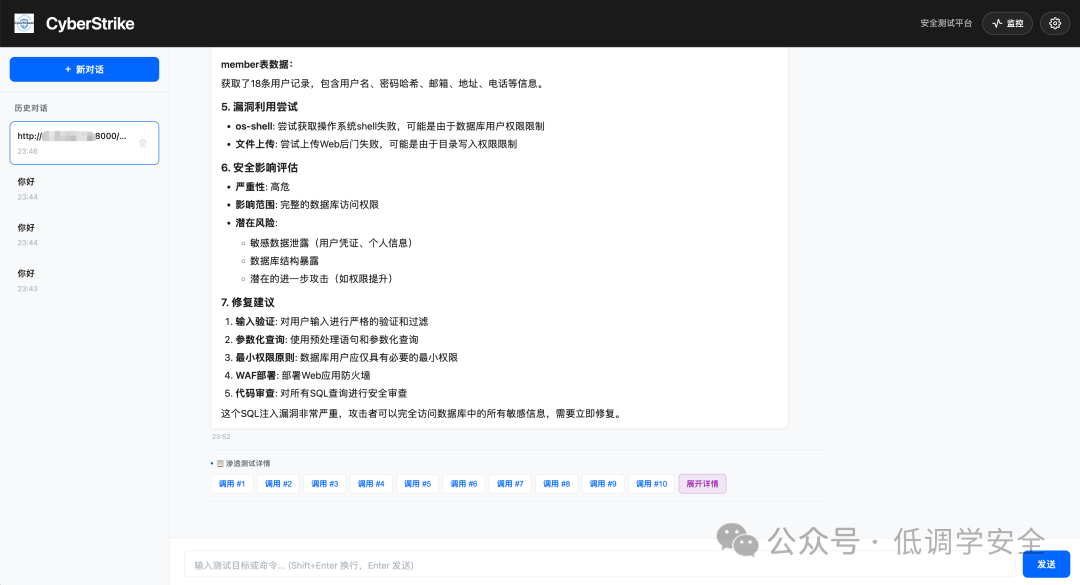
Task: Click the 历史对话 sidebar heading
Action: pyautogui.click(x=31, y=108)
